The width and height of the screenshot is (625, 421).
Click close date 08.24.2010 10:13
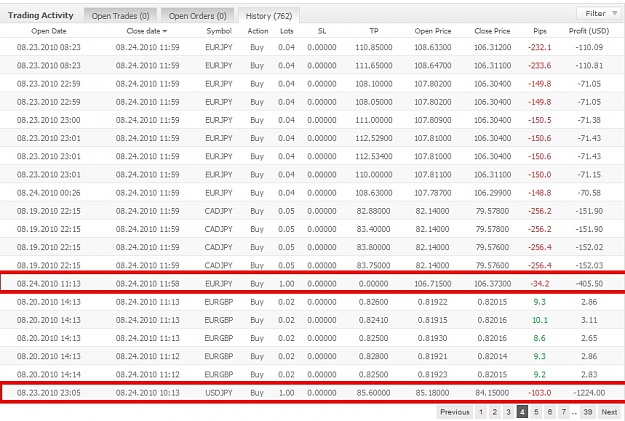click(147, 393)
